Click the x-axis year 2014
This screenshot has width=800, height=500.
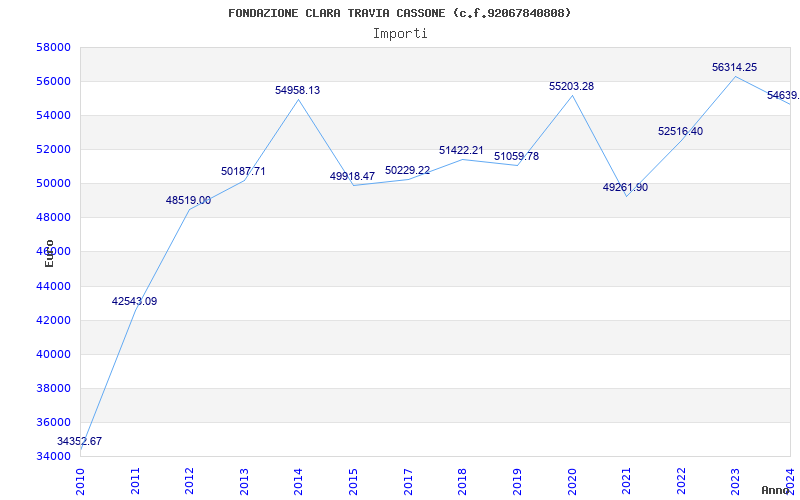[298, 482]
